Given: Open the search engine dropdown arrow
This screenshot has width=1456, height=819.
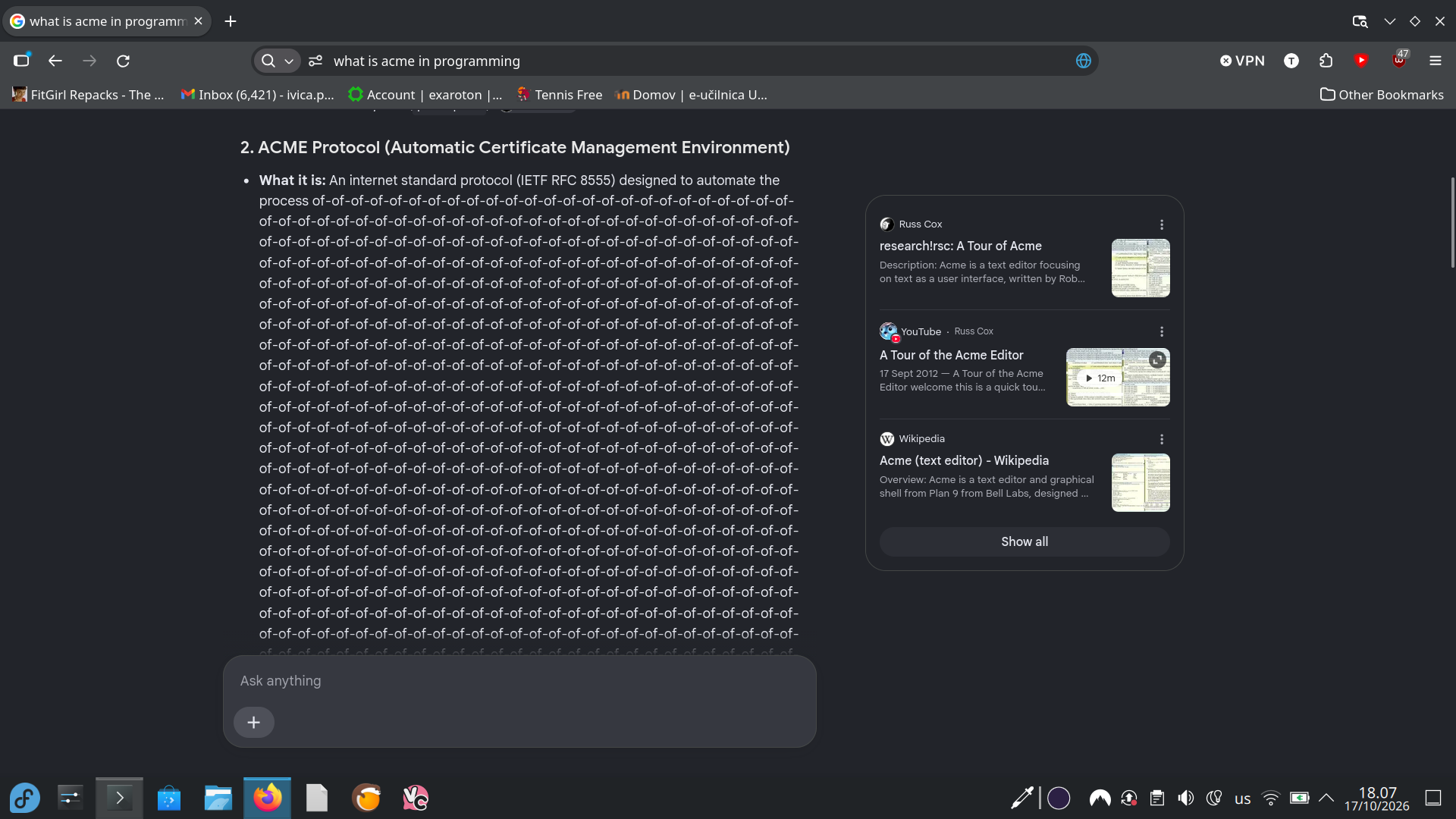Looking at the screenshot, I should 289,61.
